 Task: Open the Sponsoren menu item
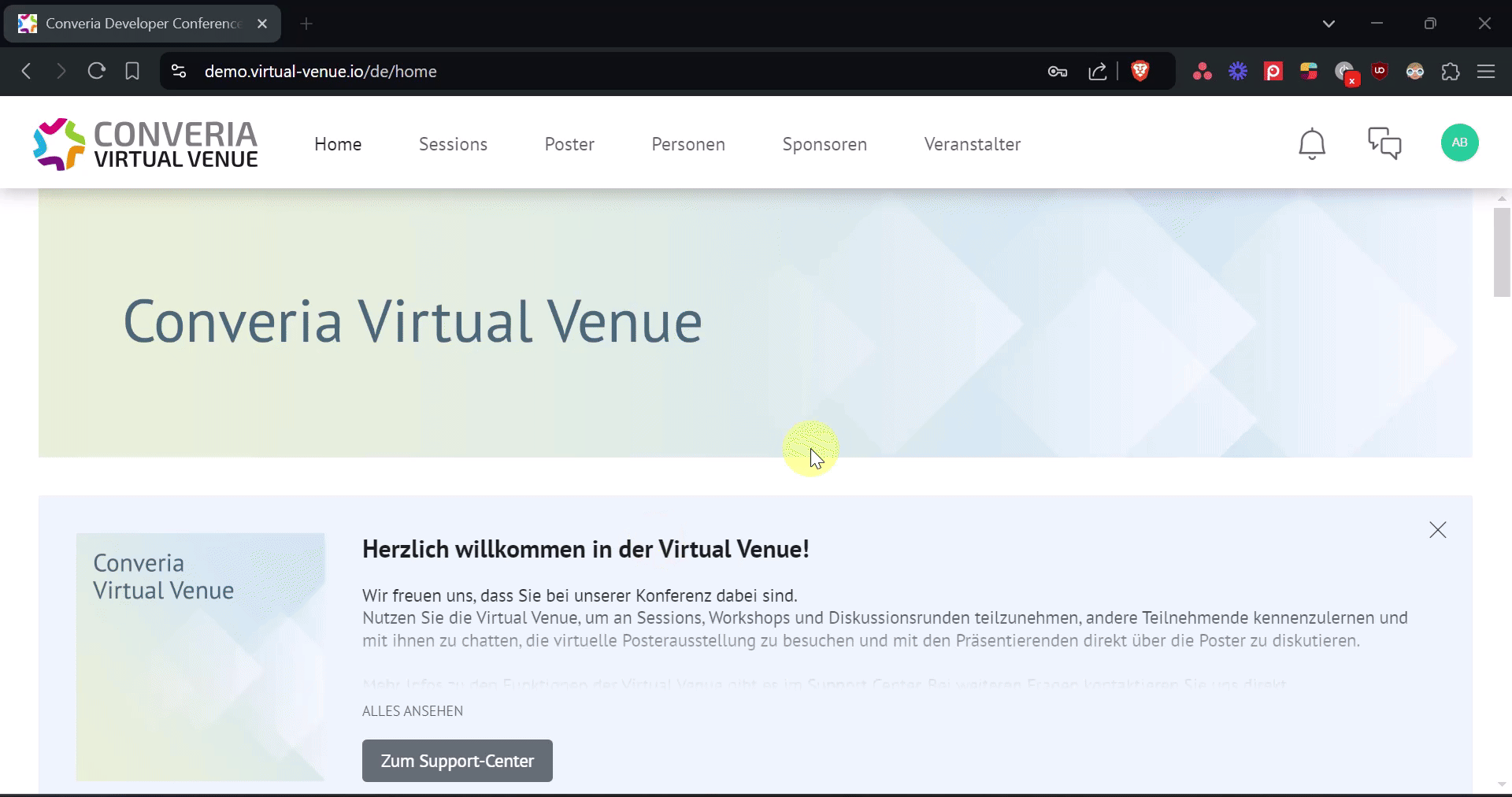(825, 144)
